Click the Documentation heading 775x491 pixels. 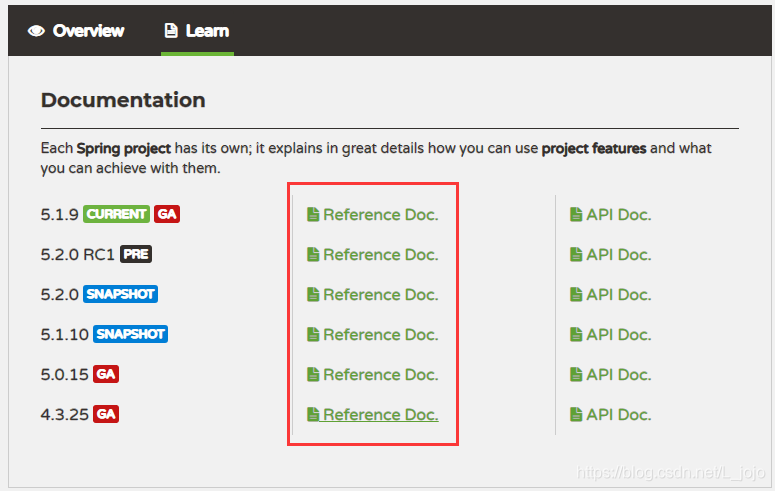click(x=123, y=100)
